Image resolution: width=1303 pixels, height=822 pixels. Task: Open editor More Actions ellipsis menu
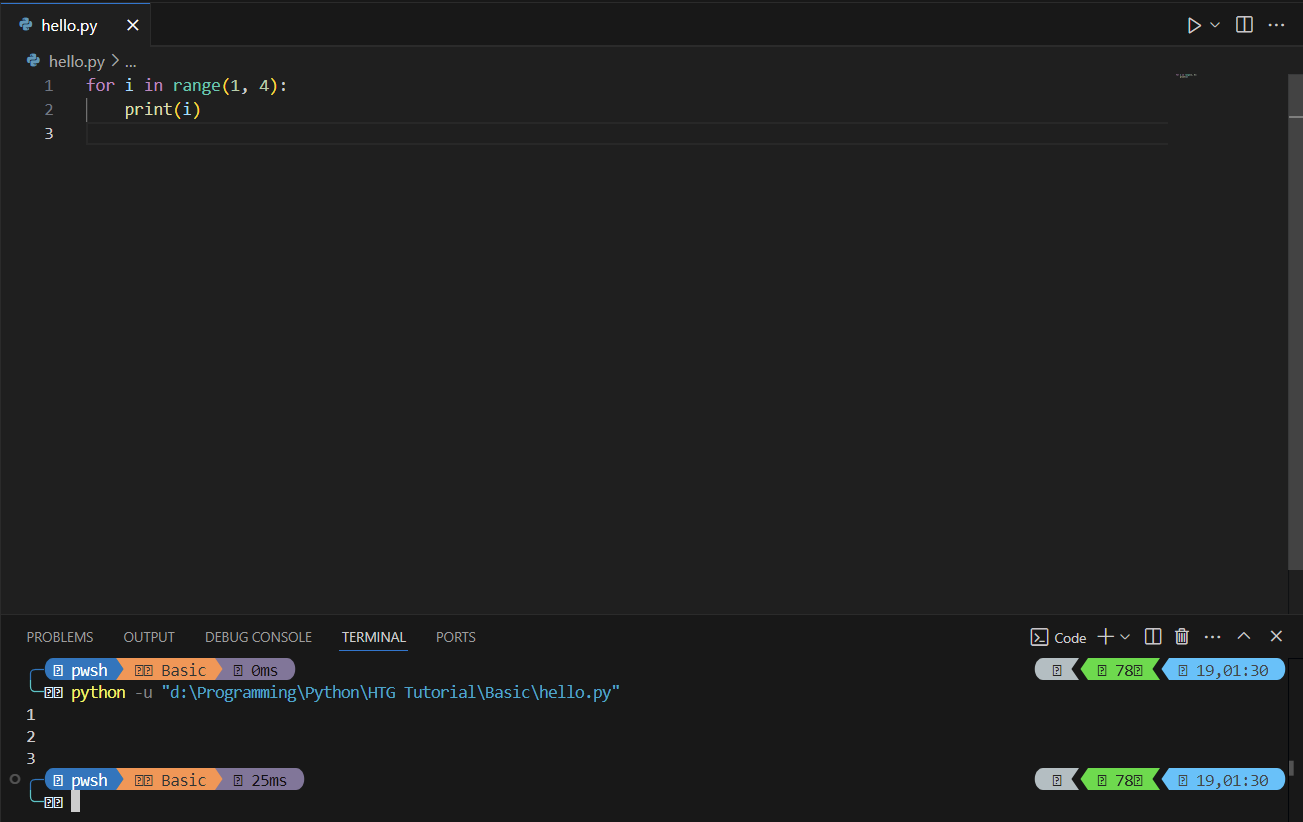click(1276, 25)
